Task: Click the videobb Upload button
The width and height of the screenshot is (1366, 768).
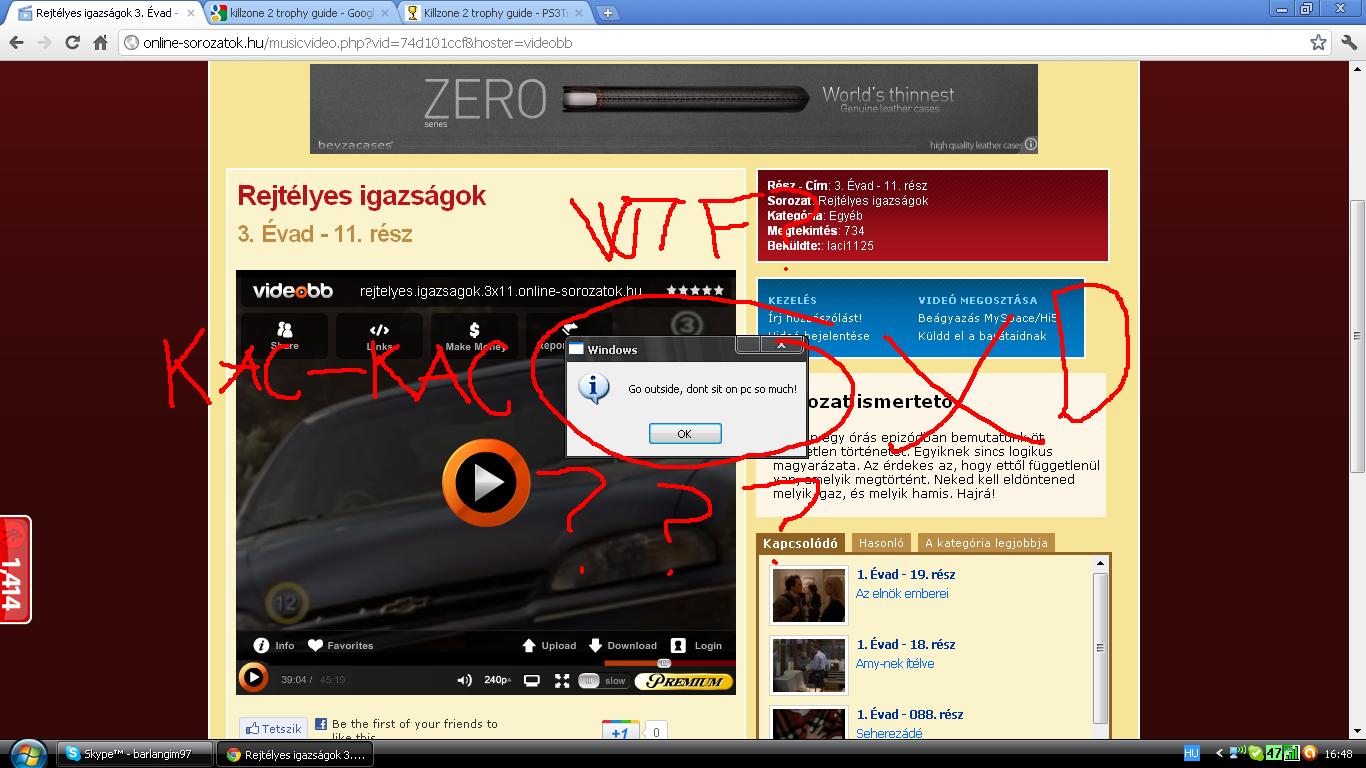Action: point(549,645)
